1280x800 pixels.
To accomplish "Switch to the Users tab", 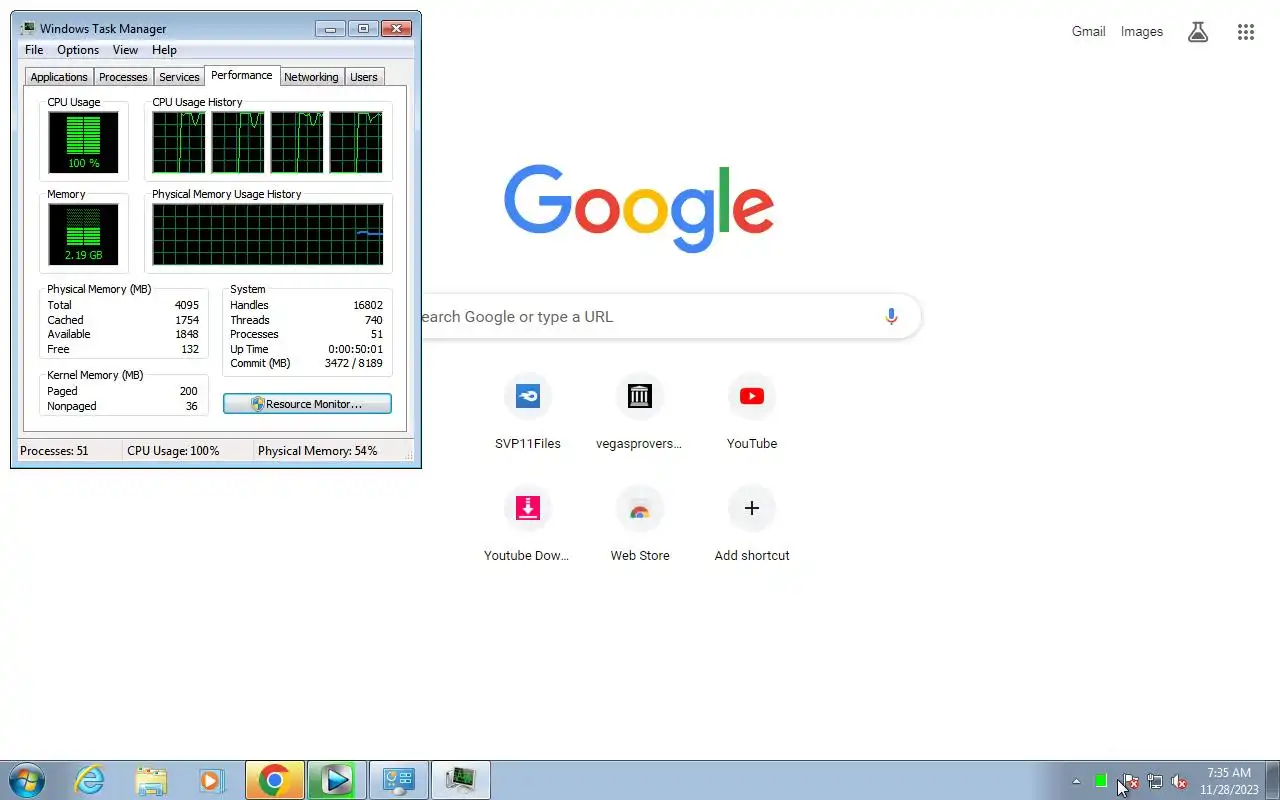I will click(364, 77).
